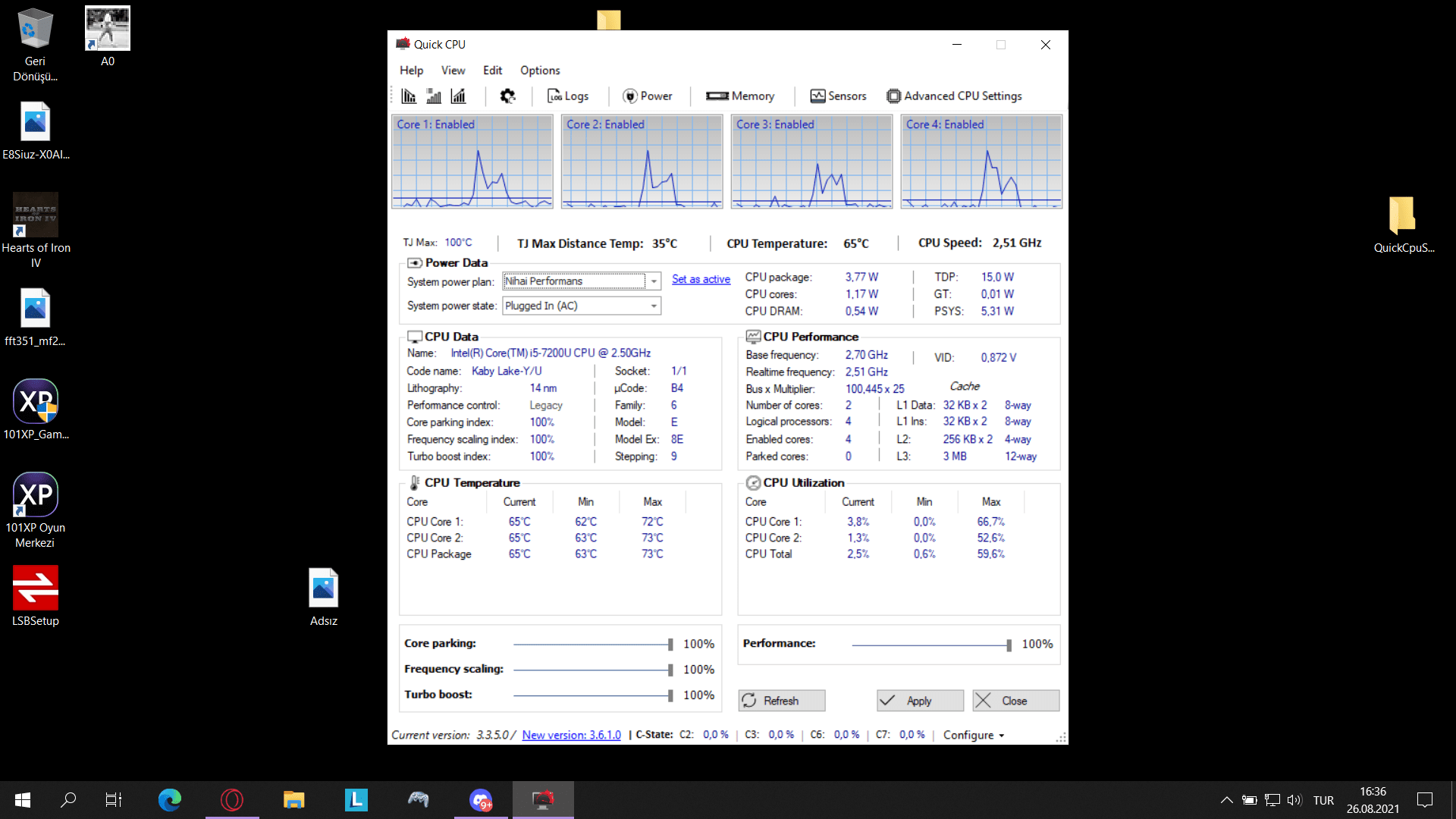Open Discord from the taskbar
Image resolution: width=1456 pixels, height=819 pixels.
(481, 800)
